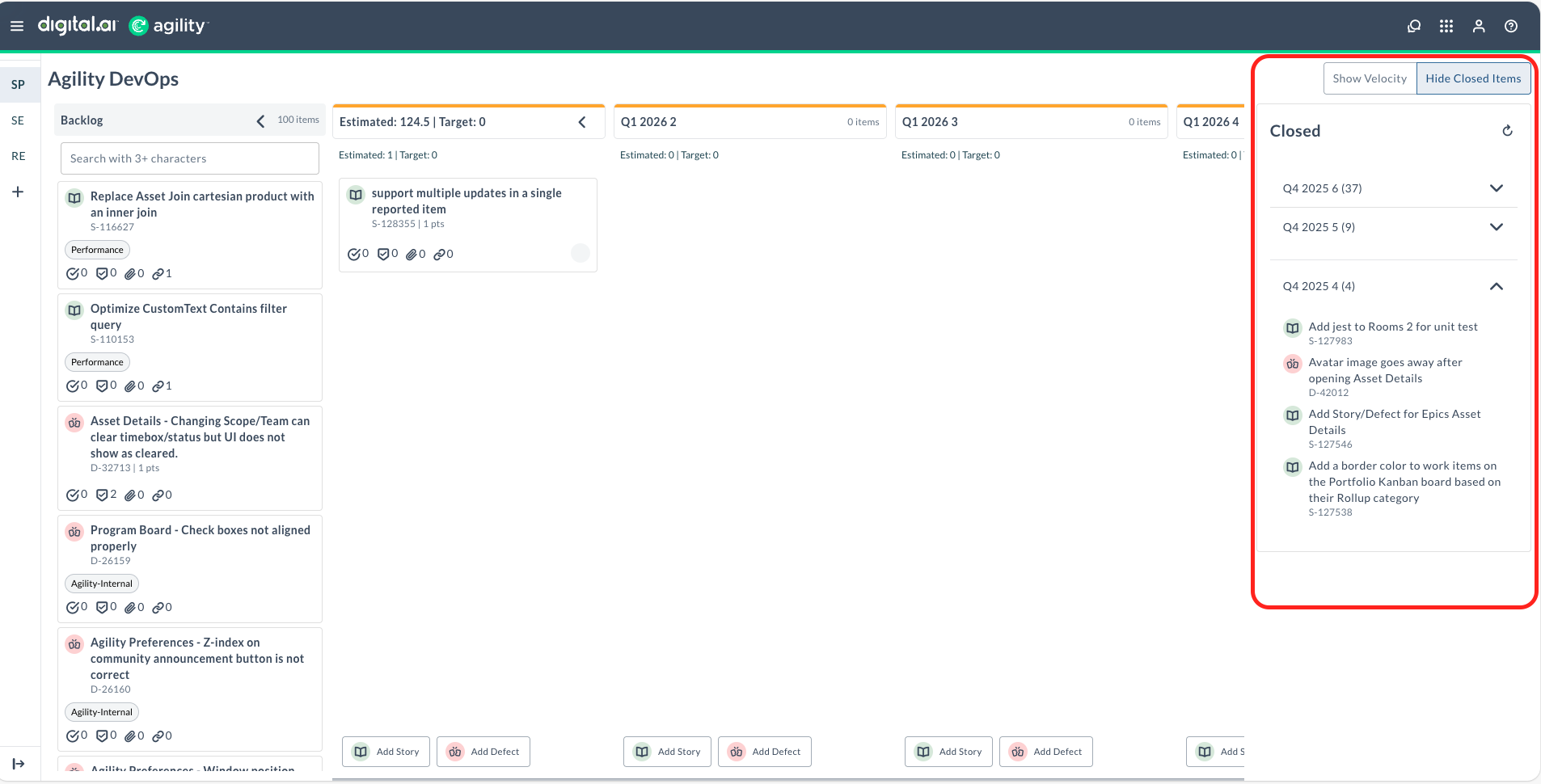Switch to the SE sidebar tab
1541x784 pixels.
click(x=18, y=120)
